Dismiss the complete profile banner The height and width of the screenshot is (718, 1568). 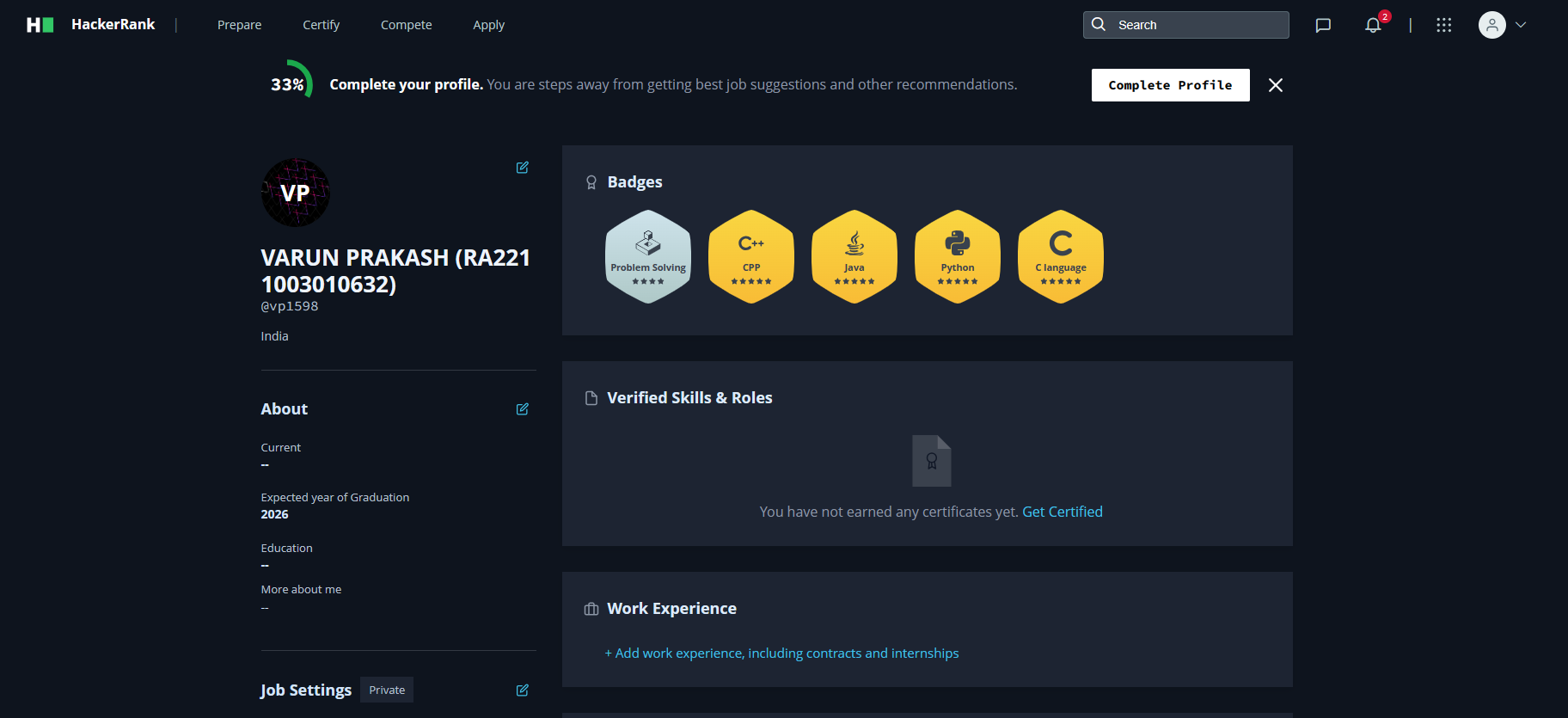click(1276, 85)
